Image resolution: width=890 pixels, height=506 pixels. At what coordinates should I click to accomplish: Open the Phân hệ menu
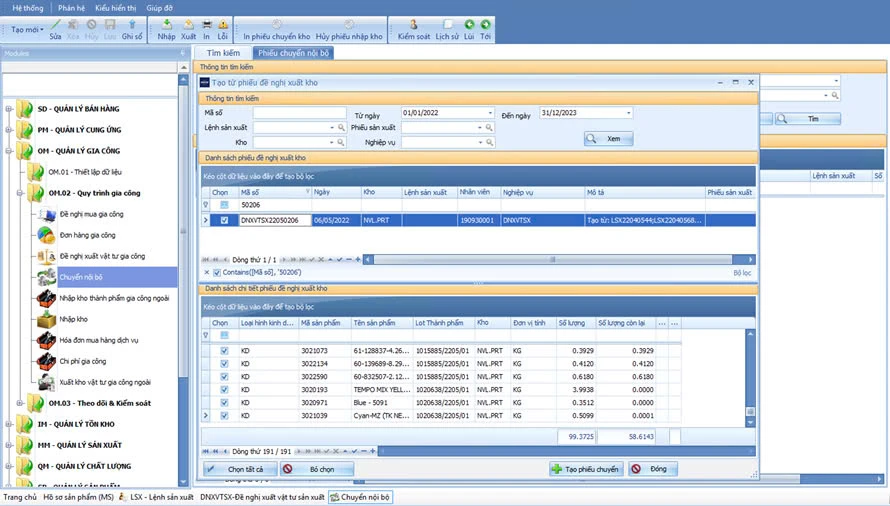point(72,8)
